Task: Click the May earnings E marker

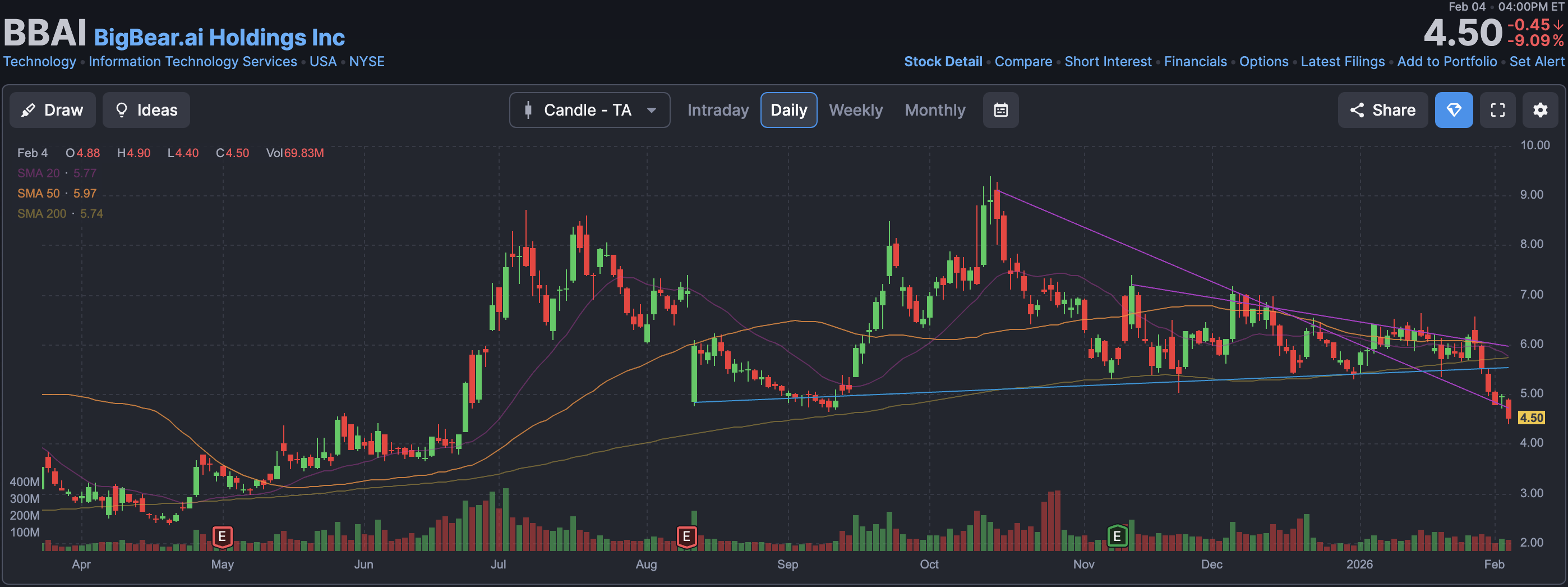Action: 222,536
